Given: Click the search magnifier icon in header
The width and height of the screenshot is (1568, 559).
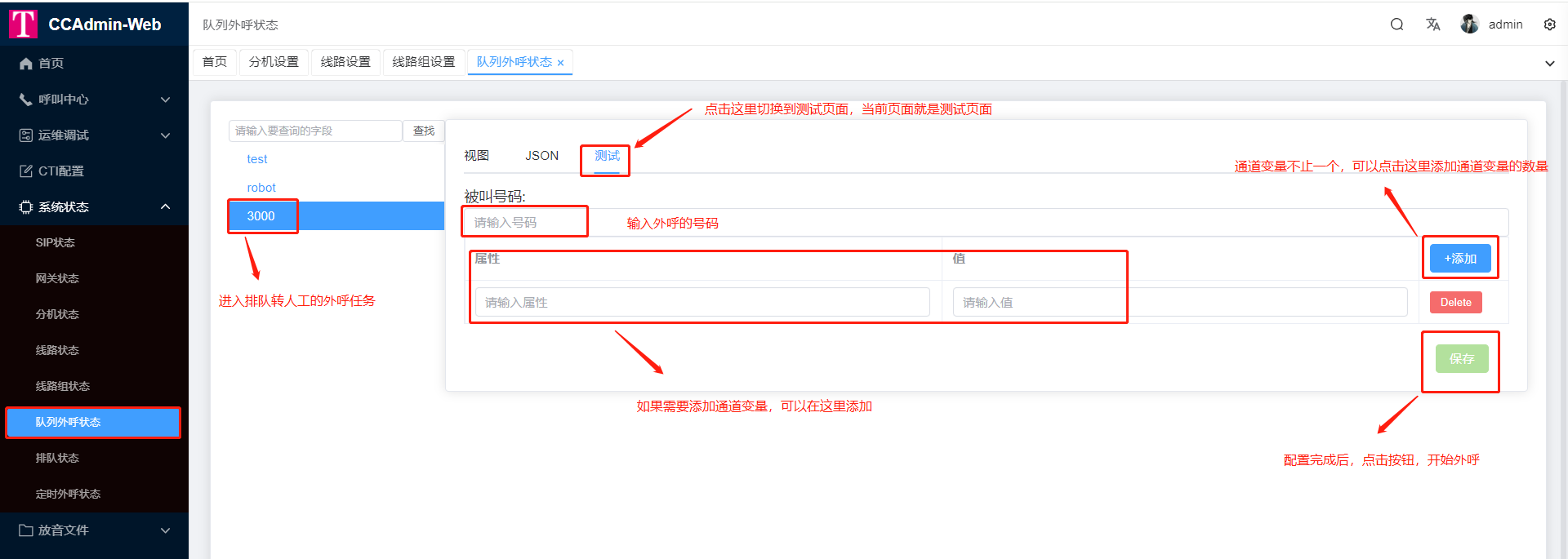Looking at the screenshot, I should pyautogui.click(x=1396, y=24).
